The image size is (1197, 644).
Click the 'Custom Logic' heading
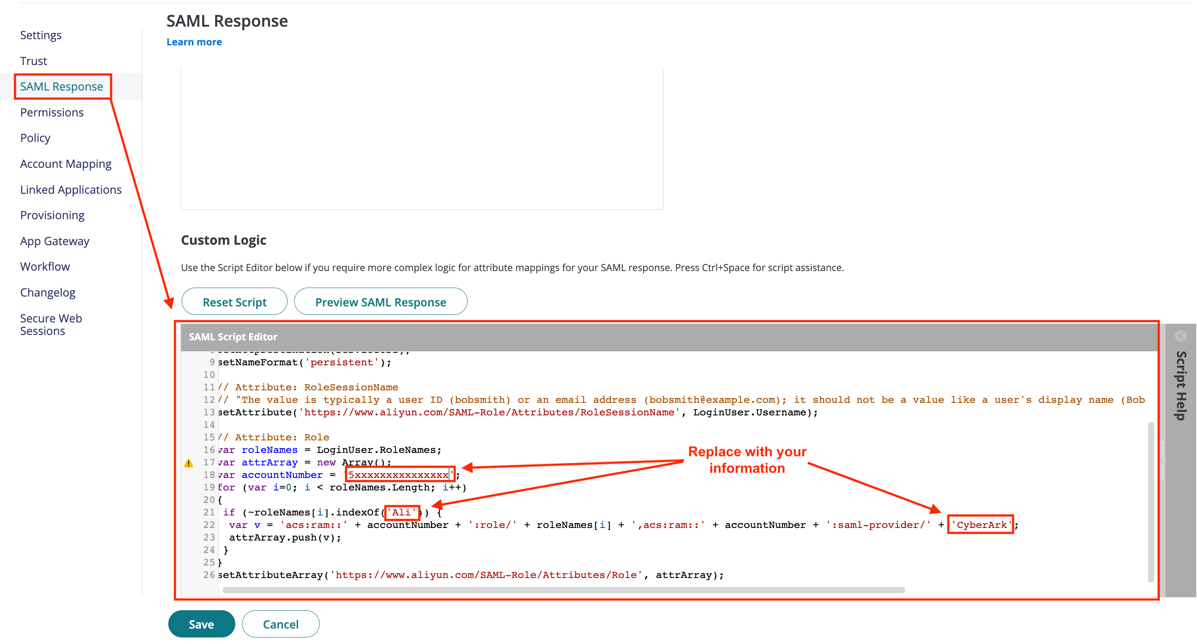point(224,240)
